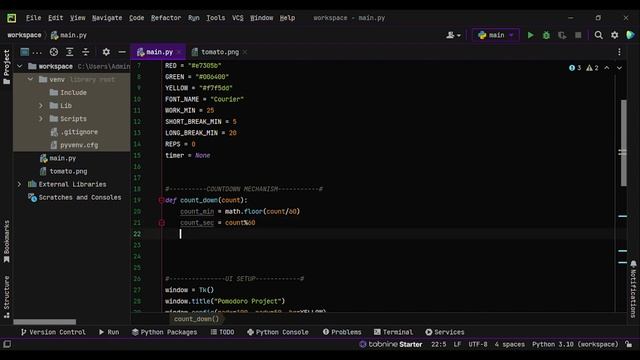Open editor tabs more-options menu
This screenshot has height=360, width=640.
pyautogui.click(x=619, y=52)
